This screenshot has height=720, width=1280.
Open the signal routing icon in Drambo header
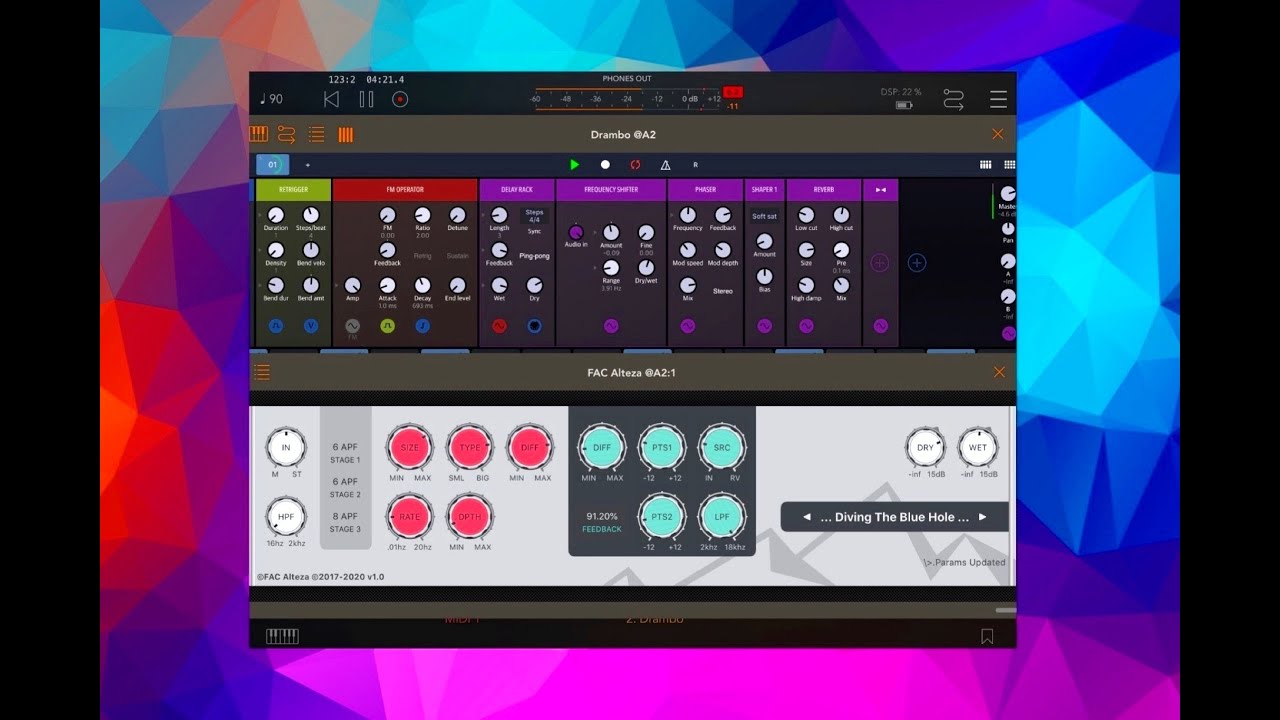tap(287, 134)
